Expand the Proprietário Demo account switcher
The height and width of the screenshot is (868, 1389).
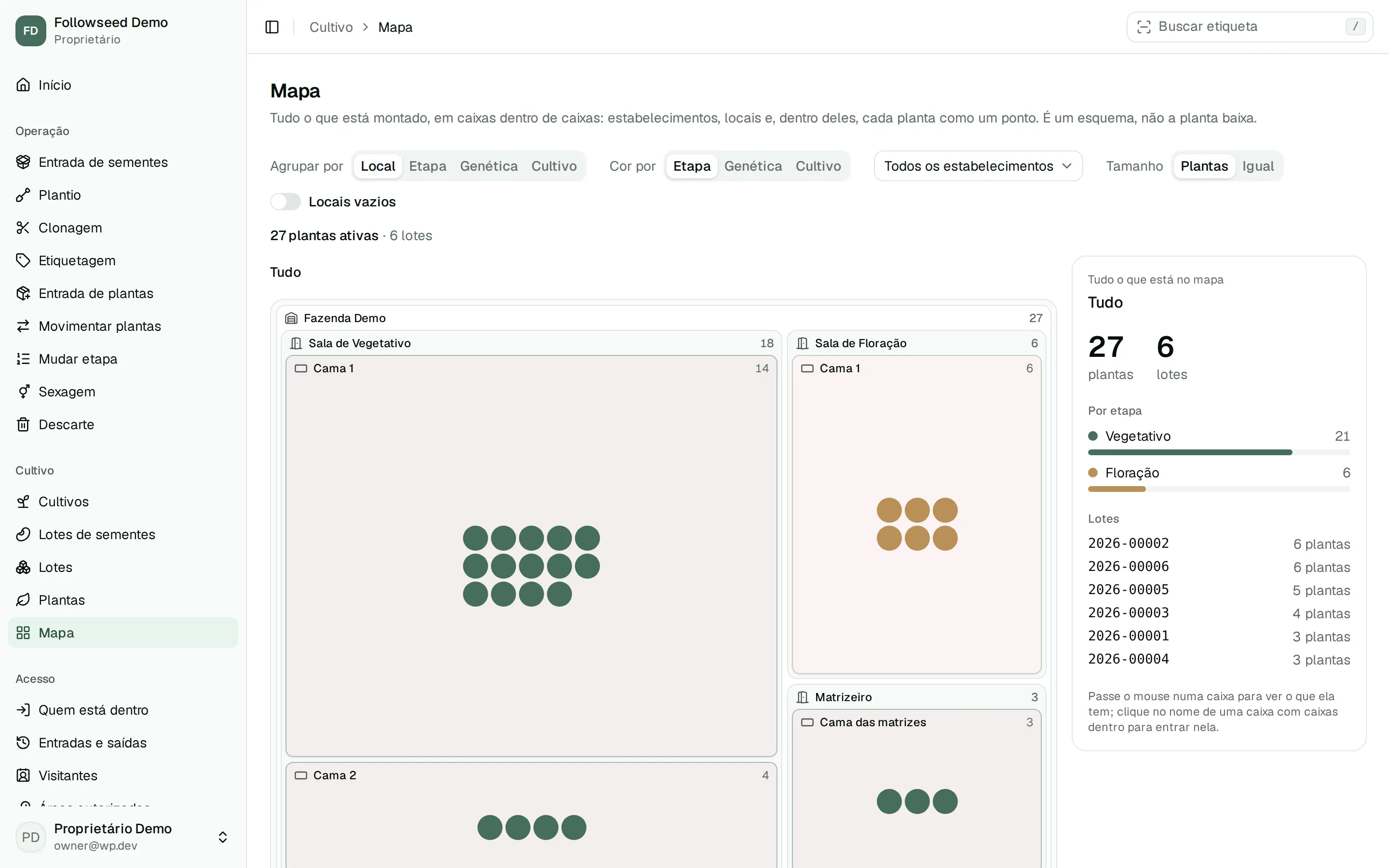(x=123, y=837)
